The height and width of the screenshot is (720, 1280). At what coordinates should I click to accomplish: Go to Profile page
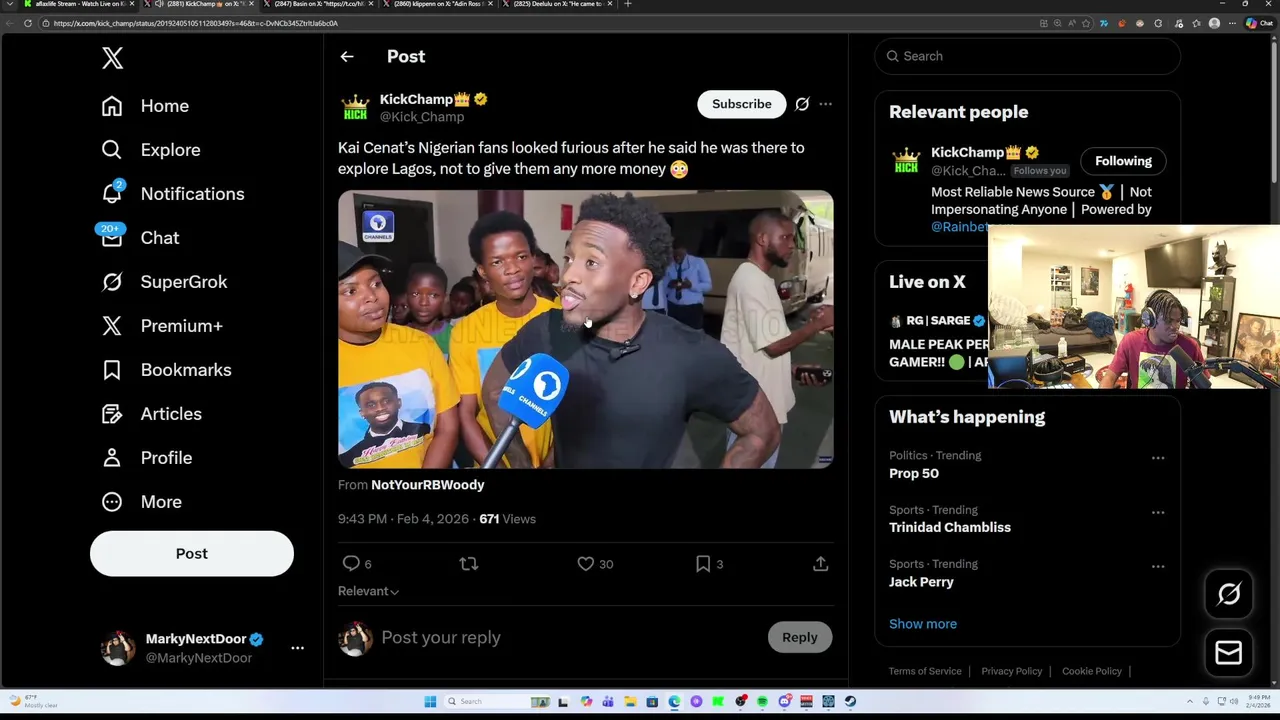(x=147, y=458)
